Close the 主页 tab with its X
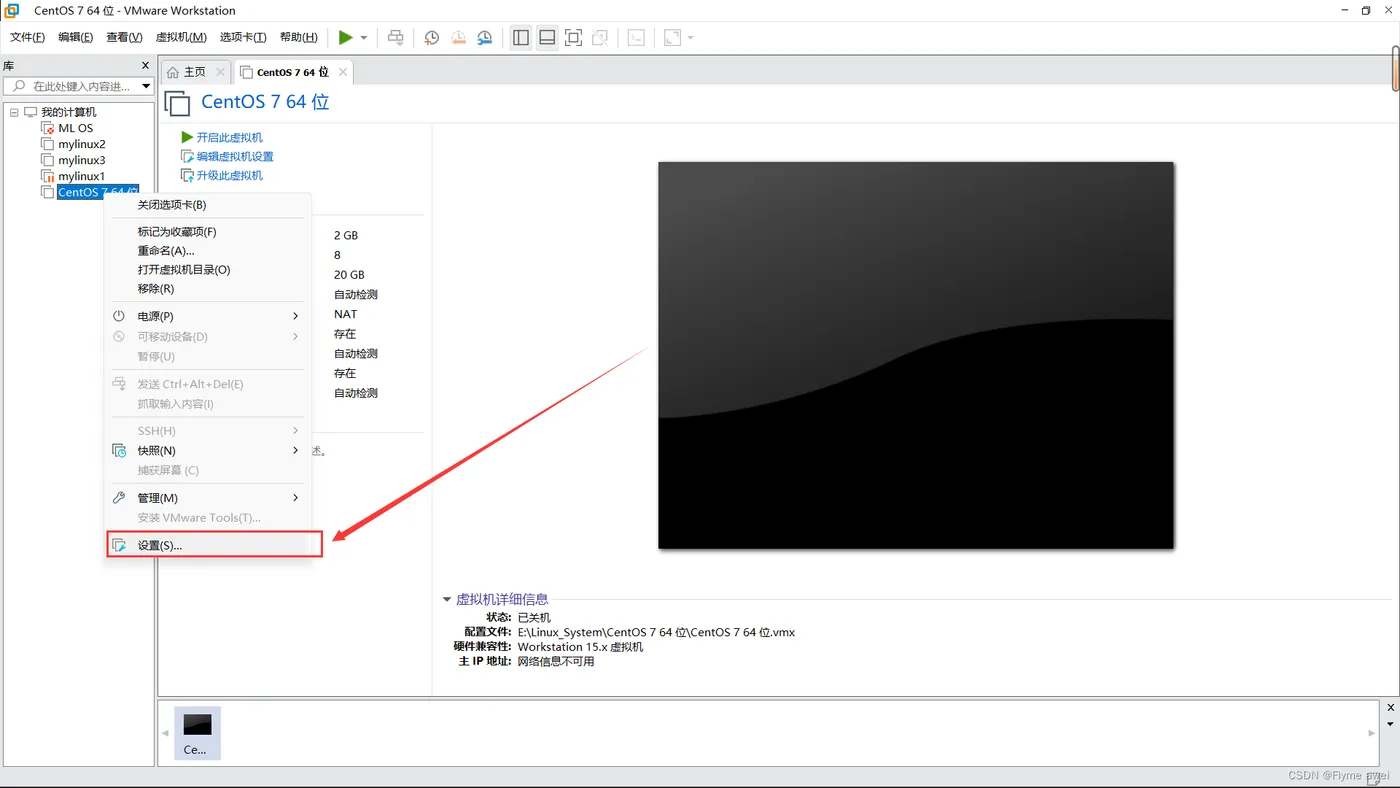Screen dimensions: 1400x788 click(x=220, y=72)
